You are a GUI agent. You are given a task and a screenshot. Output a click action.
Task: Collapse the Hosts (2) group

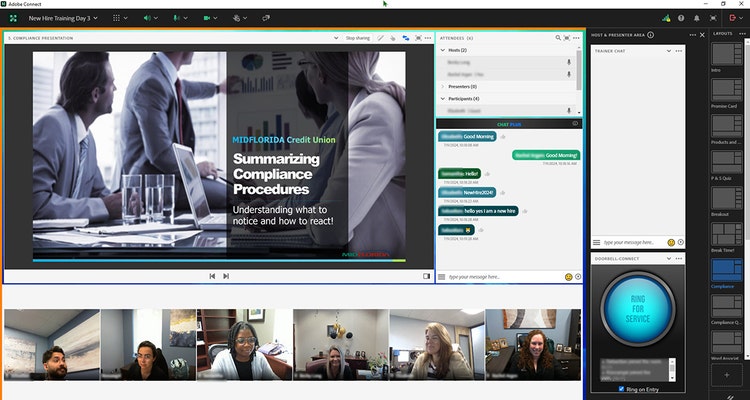click(442, 50)
